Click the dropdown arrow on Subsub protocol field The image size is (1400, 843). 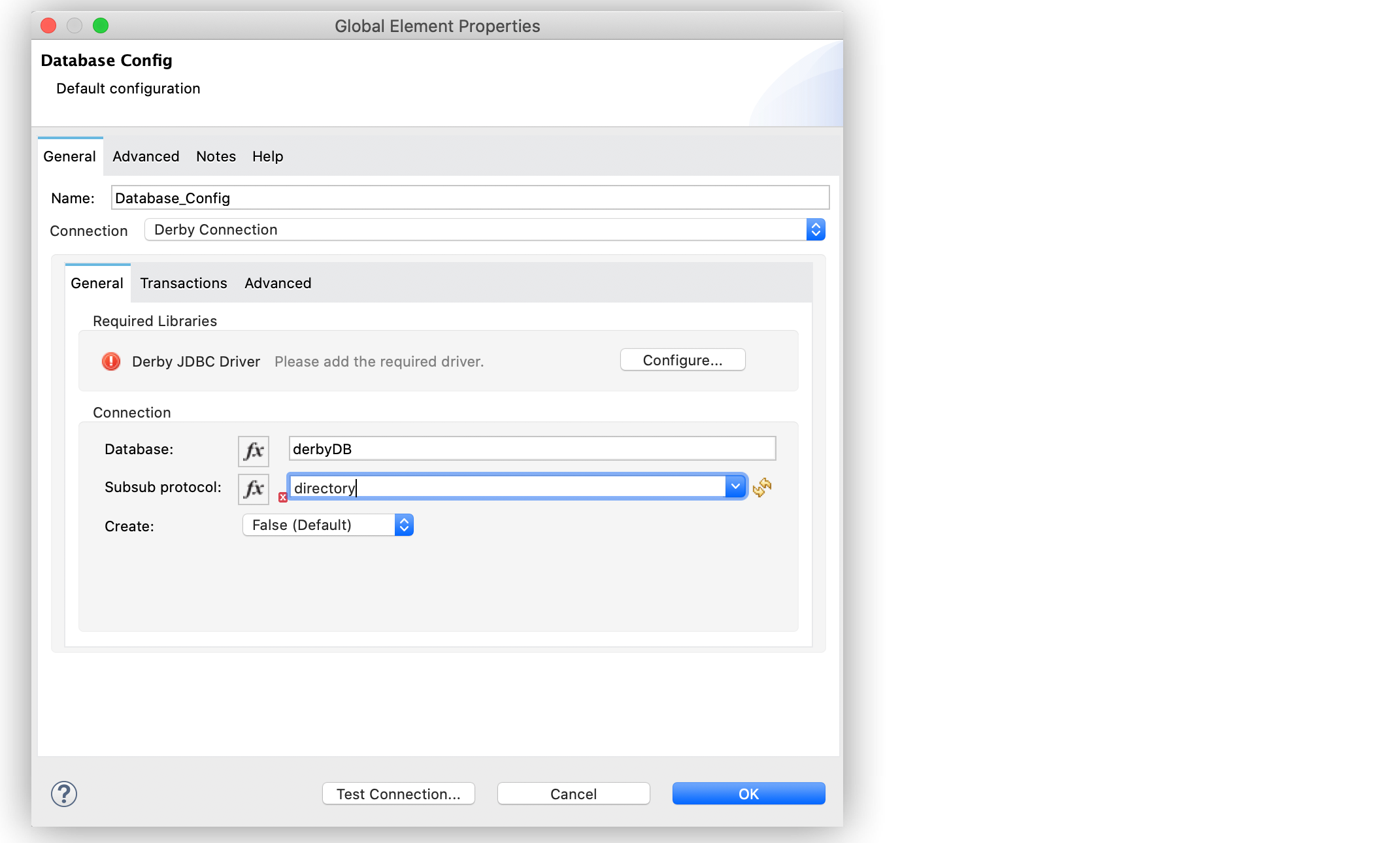pyautogui.click(x=735, y=487)
